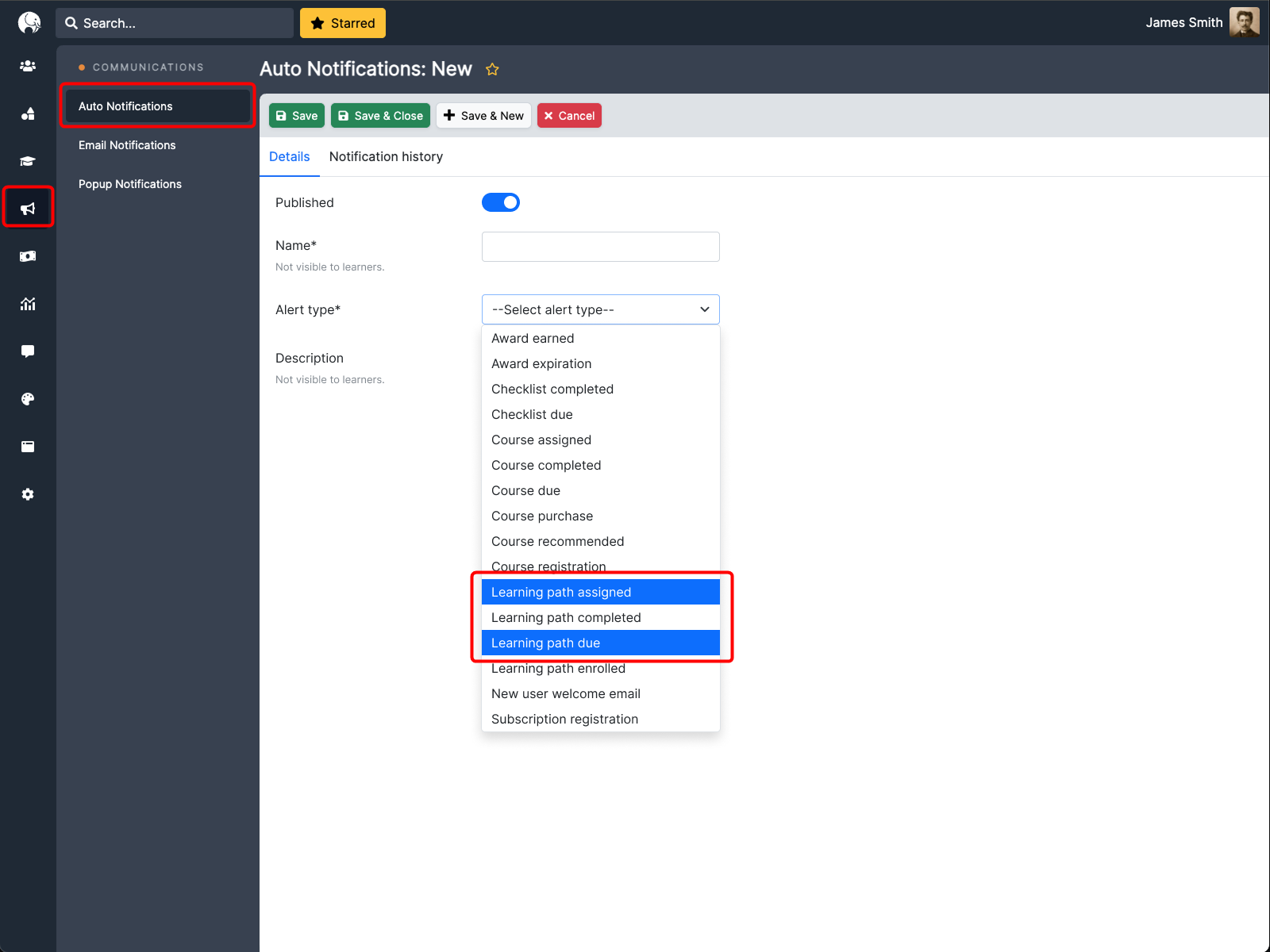
Task: Click the money e-commerce sidebar icon
Action: click(28, 256)
